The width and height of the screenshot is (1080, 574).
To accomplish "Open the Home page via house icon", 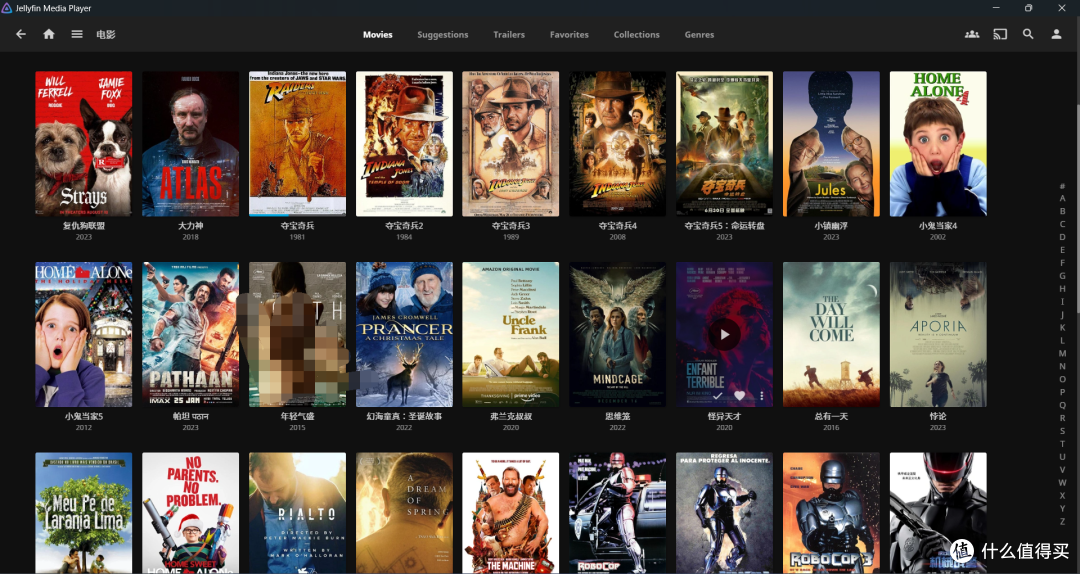I will click(x=49, y=34).
